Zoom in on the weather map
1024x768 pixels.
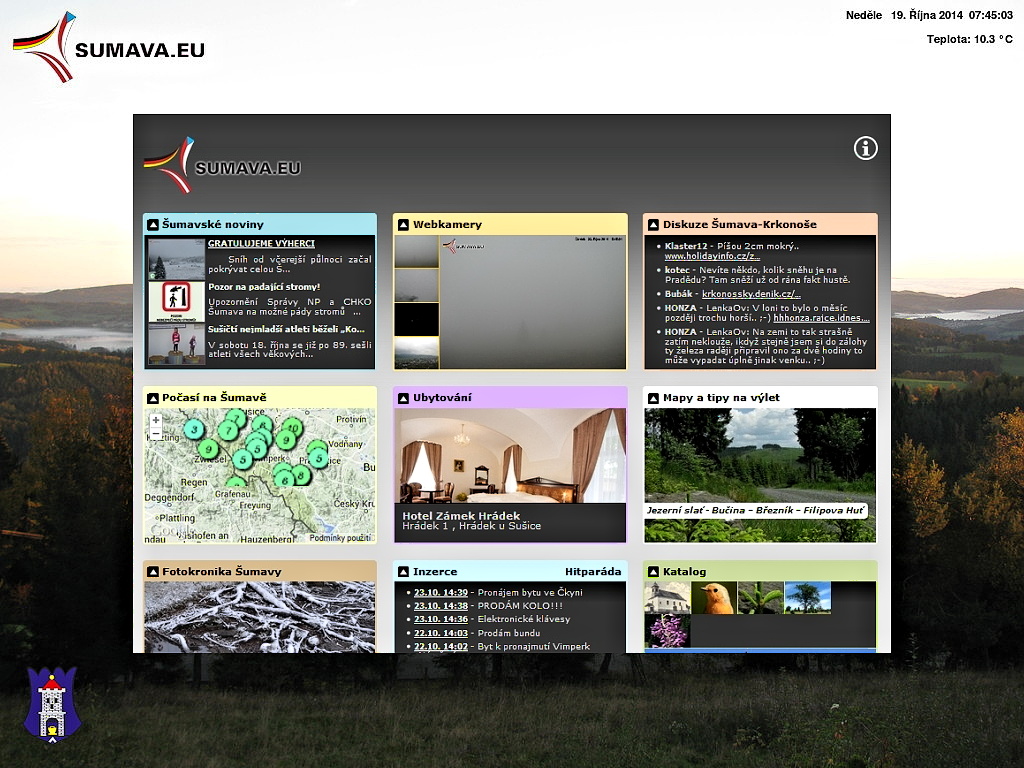[x=156, y=421]
